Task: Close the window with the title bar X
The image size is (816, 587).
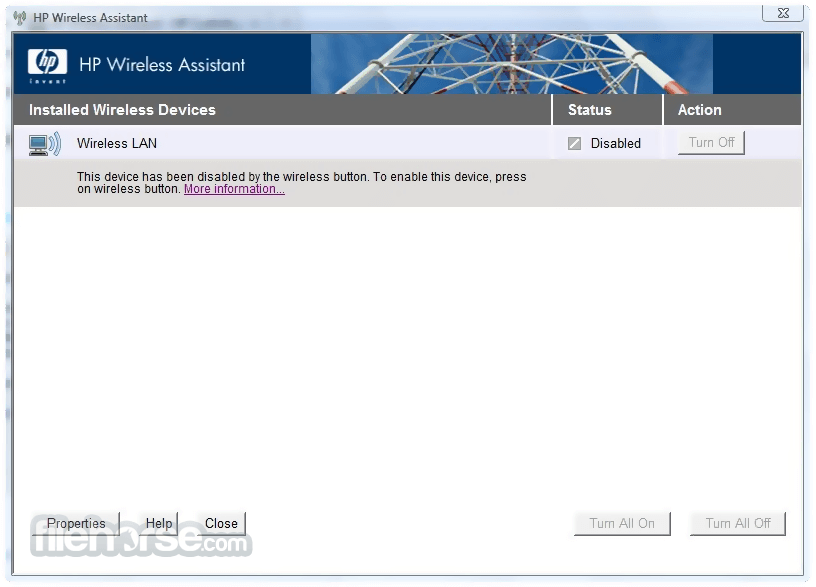Action: click(x=783, y=13)
